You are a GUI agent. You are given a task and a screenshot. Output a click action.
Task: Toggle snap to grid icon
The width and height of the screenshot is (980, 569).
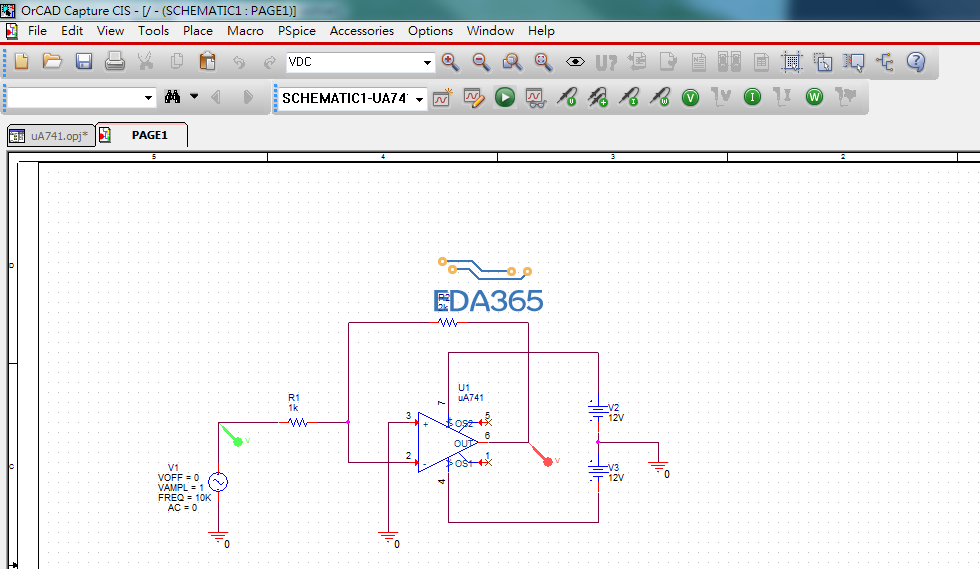pyautogui.click(x=792, y=61)
